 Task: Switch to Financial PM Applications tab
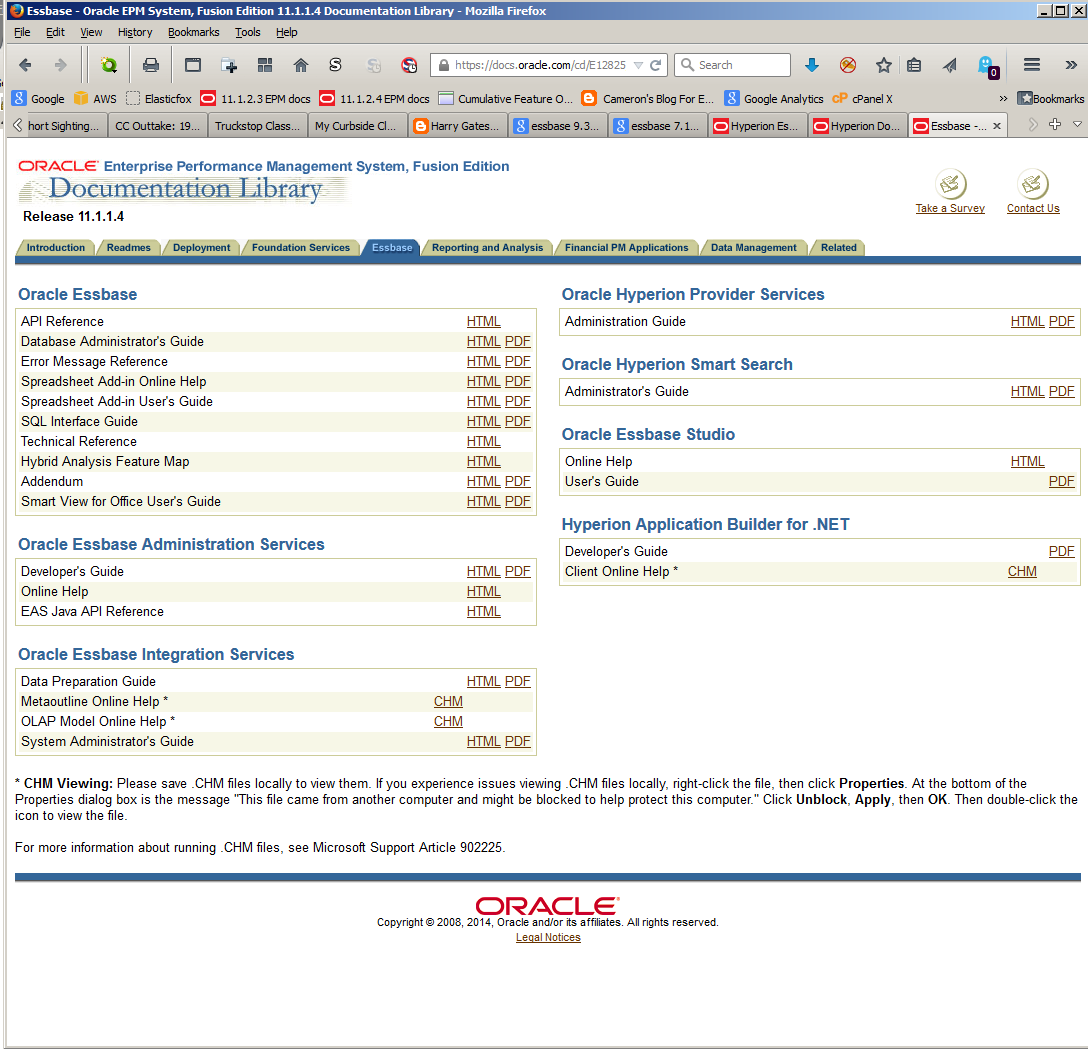(626, 248)
